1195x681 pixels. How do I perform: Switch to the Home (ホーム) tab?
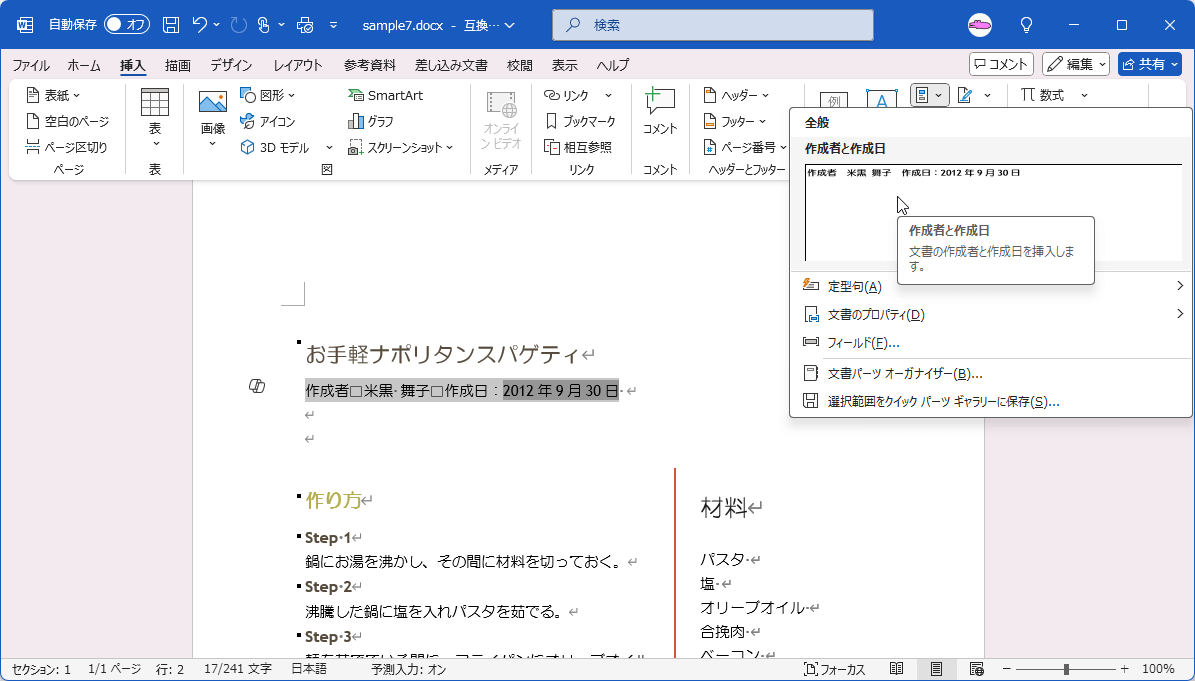pyautogui.click(x=84, y=66)
